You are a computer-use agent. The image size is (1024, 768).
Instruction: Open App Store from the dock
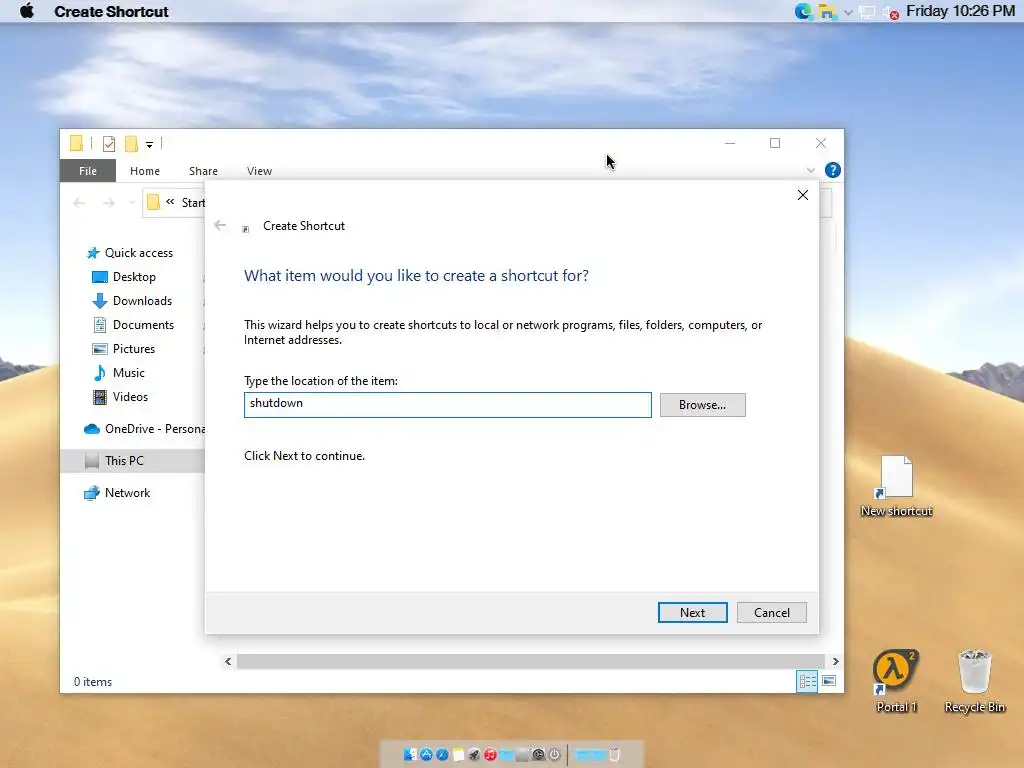(x=426, y=754)
